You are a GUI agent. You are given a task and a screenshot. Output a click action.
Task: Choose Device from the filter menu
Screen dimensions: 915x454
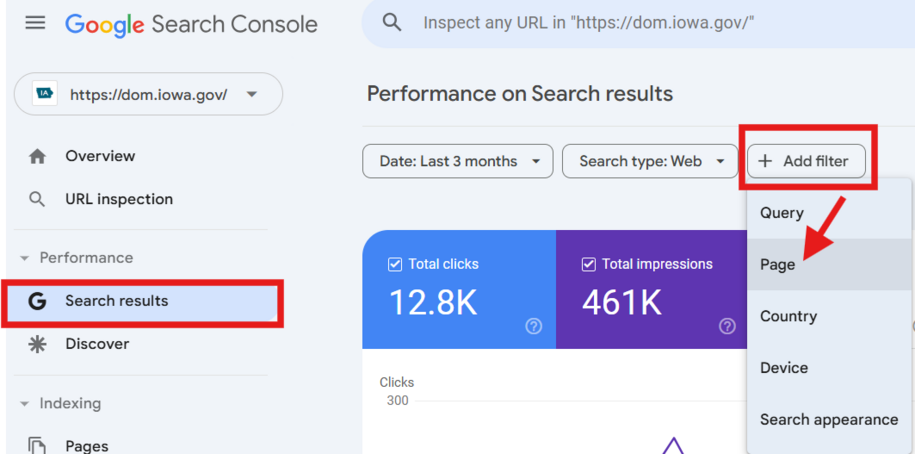(829, 368)
